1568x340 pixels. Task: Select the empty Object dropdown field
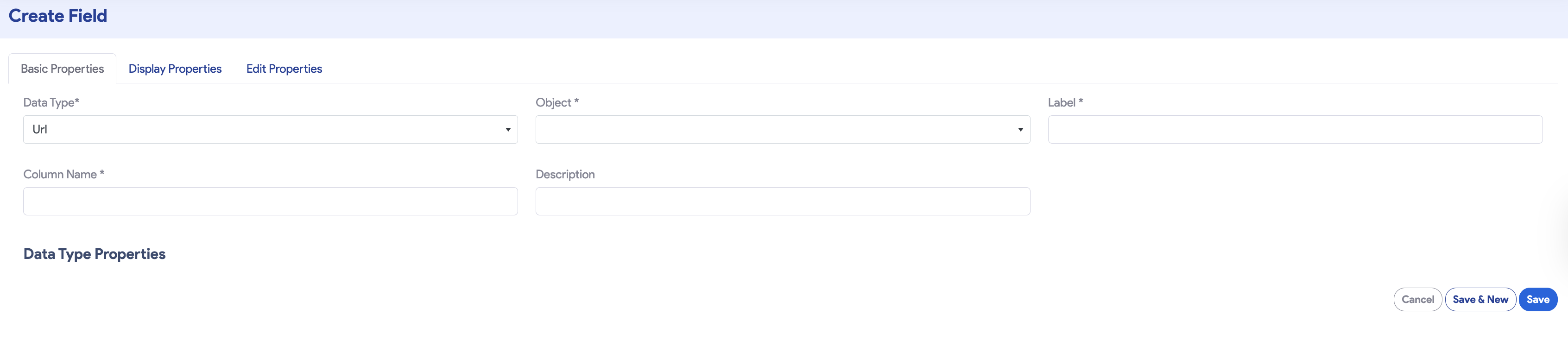click(x=783, y=129)
